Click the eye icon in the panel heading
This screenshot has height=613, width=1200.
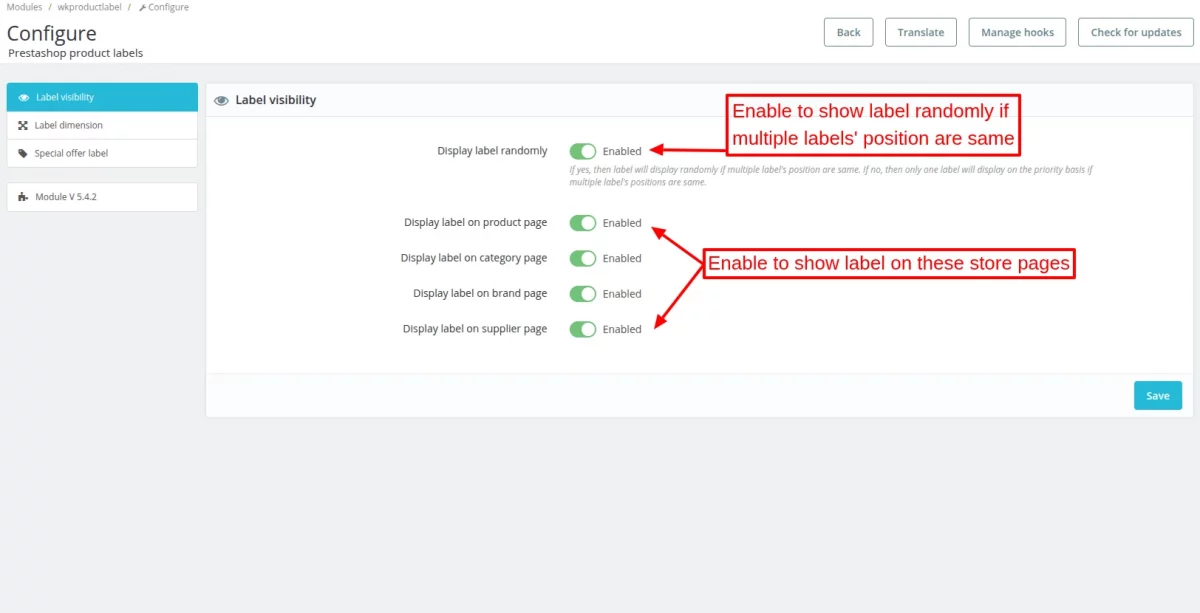[x=222, y=100]
